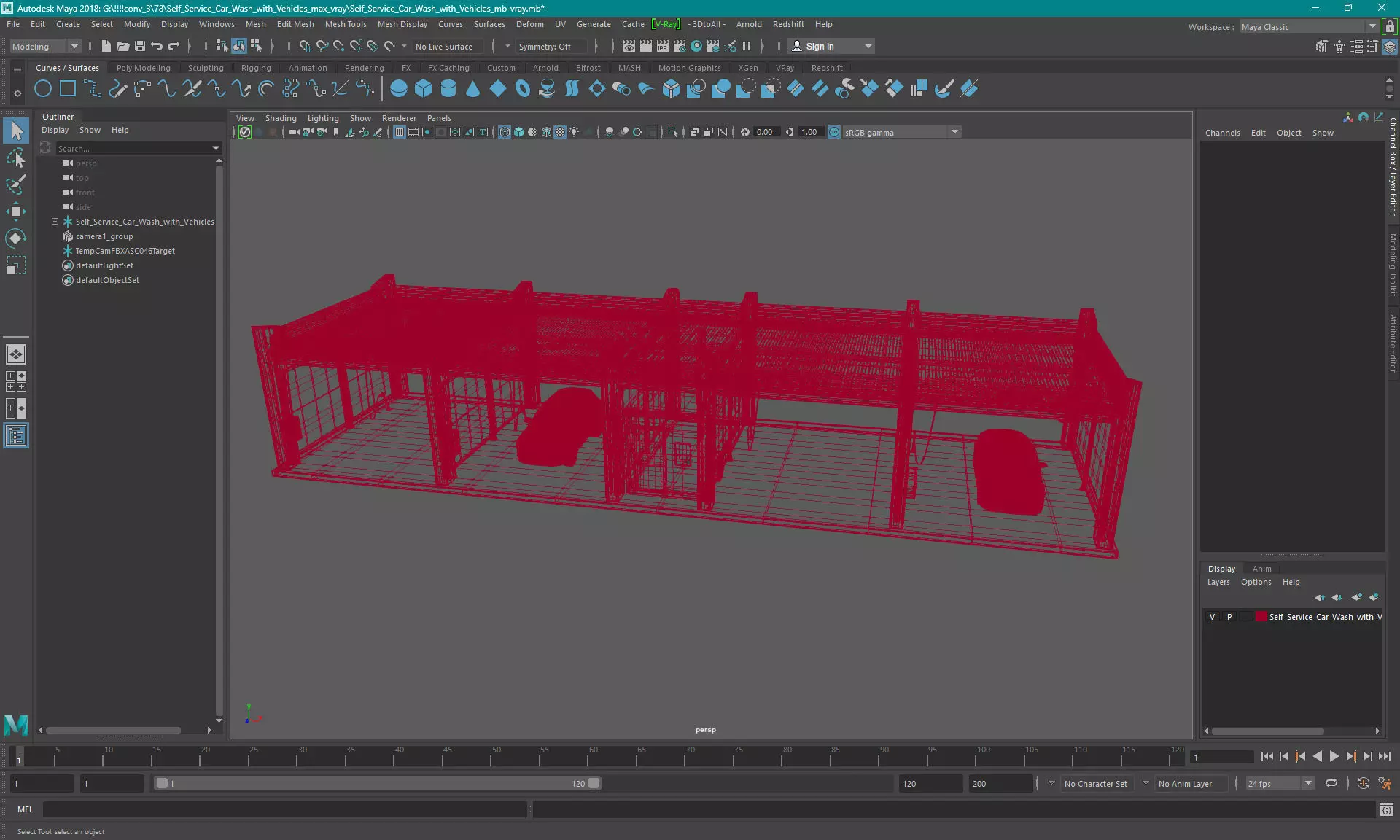Open layer editor Options menu

(1256, 582)
